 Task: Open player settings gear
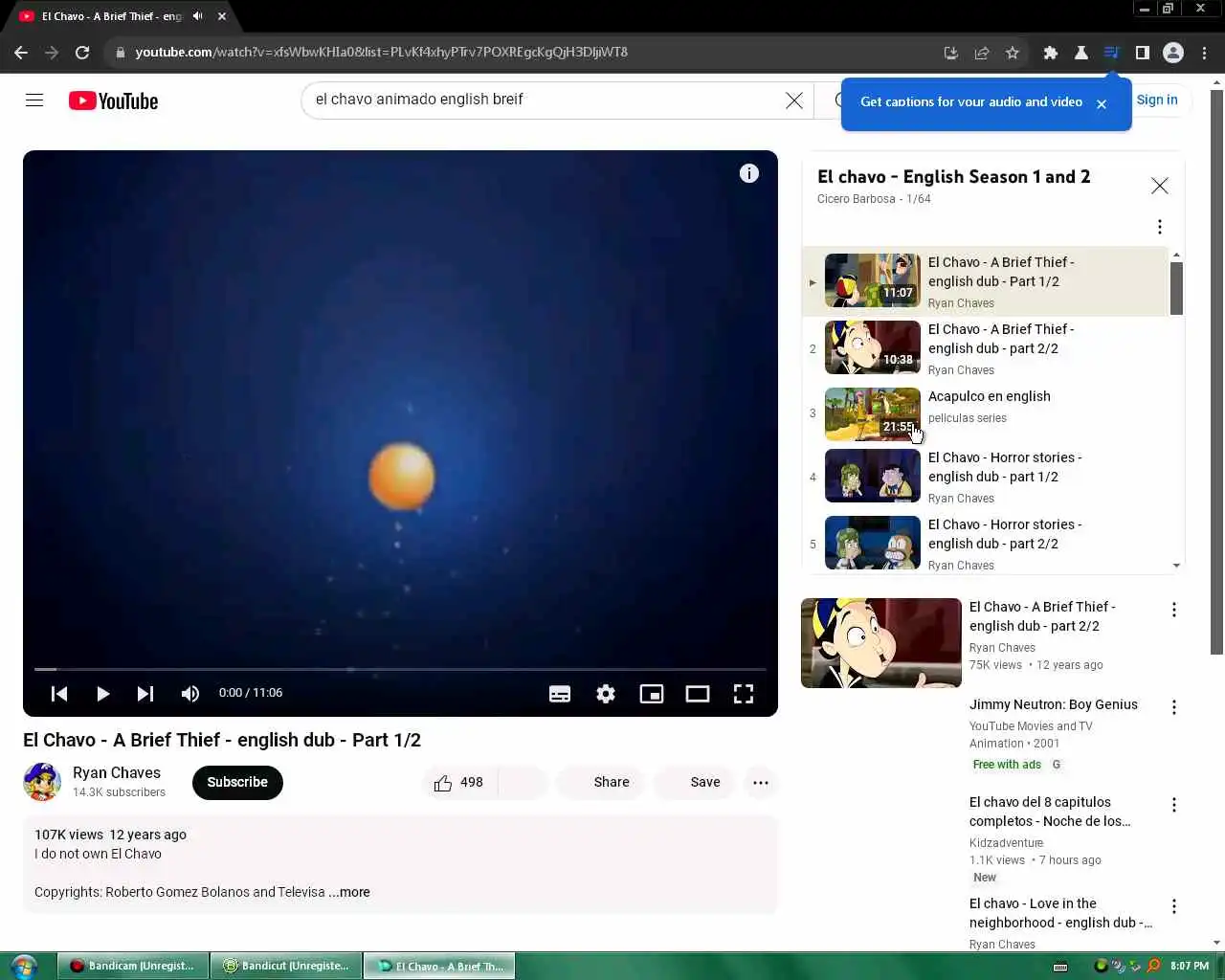click(606, 694)
